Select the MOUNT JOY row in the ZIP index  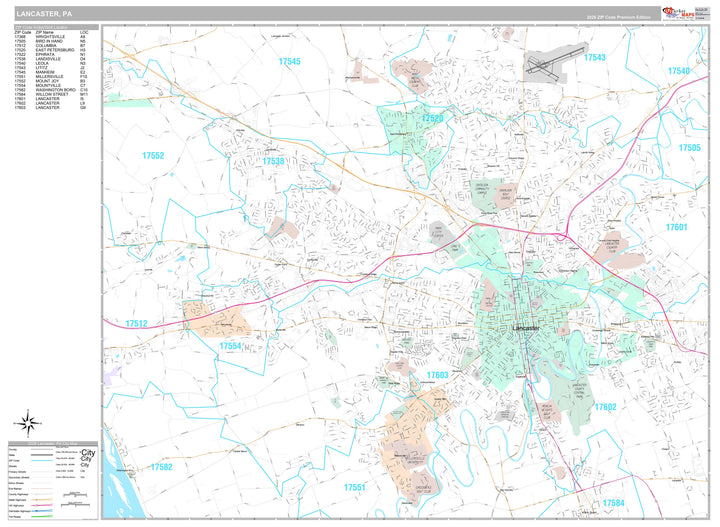(x=50, y=81)
